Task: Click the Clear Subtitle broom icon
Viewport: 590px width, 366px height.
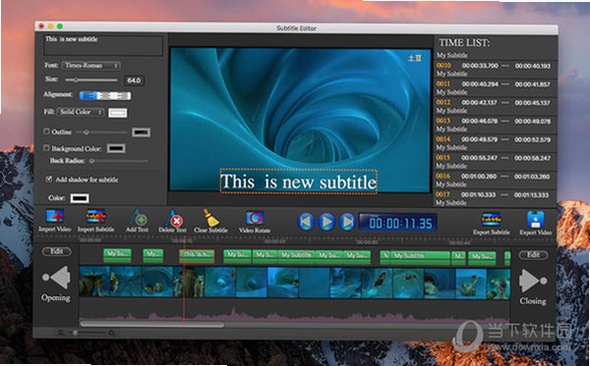Action: (211, 217)
